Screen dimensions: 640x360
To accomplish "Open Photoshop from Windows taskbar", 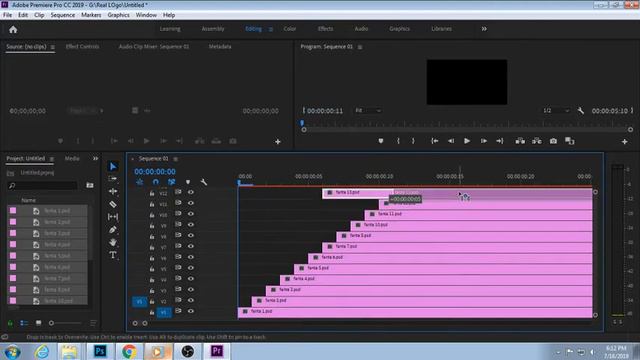I will tap(100, 351).
